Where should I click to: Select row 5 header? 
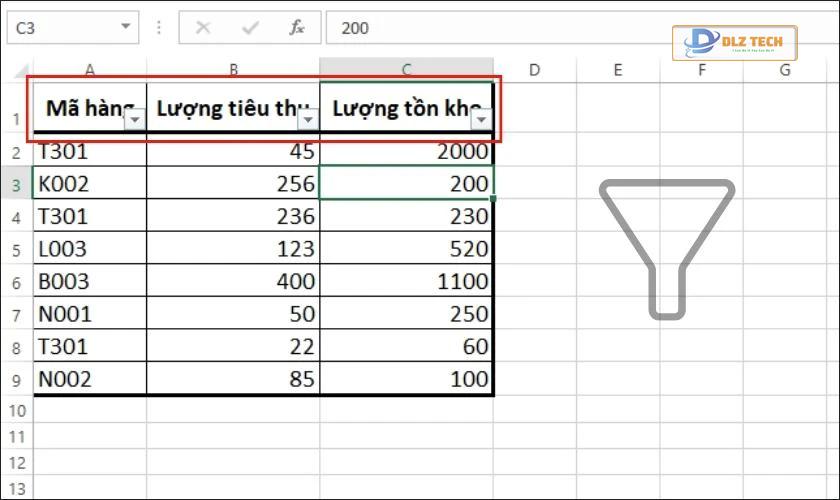(x=17, y=249)
